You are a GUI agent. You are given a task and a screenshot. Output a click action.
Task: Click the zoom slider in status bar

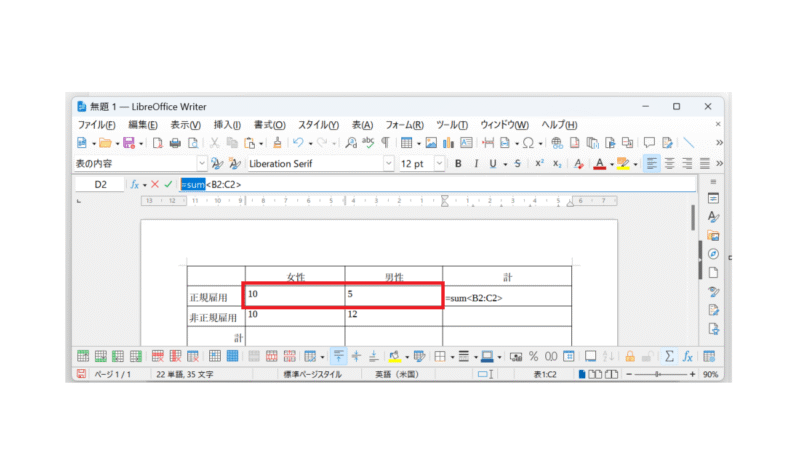(x=660, y=374)
